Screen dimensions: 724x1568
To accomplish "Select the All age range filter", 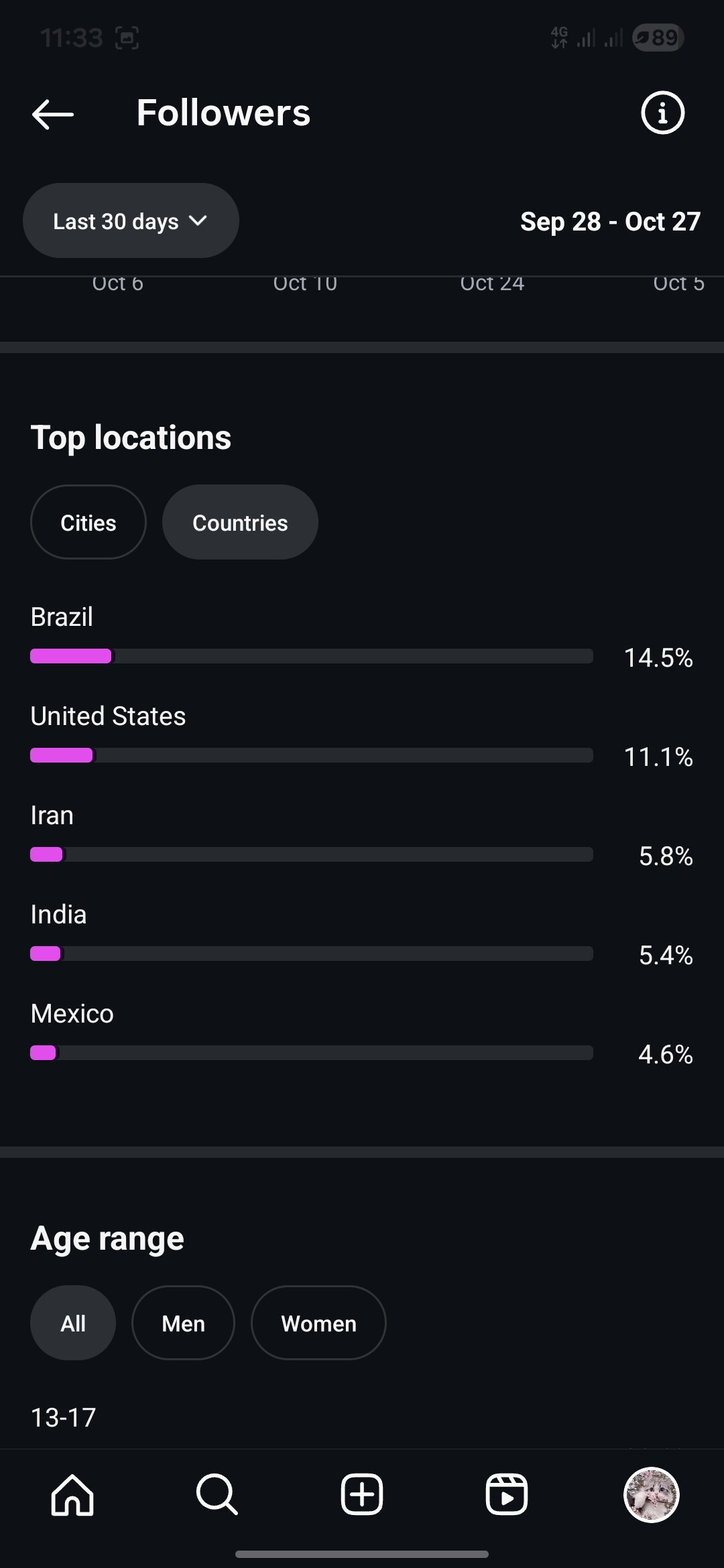I will pyautogui.click(x=73, y=1323).
